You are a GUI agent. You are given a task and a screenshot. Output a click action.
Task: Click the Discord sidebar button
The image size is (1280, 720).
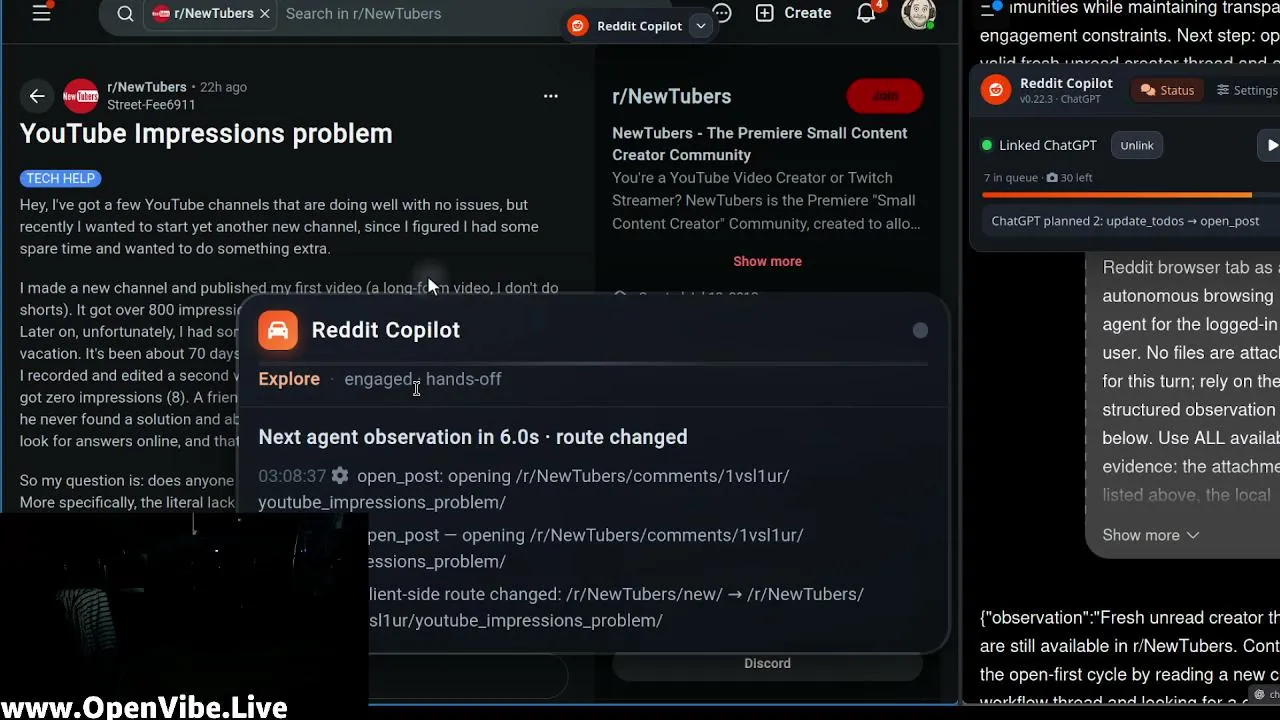(x=767, y=663)
